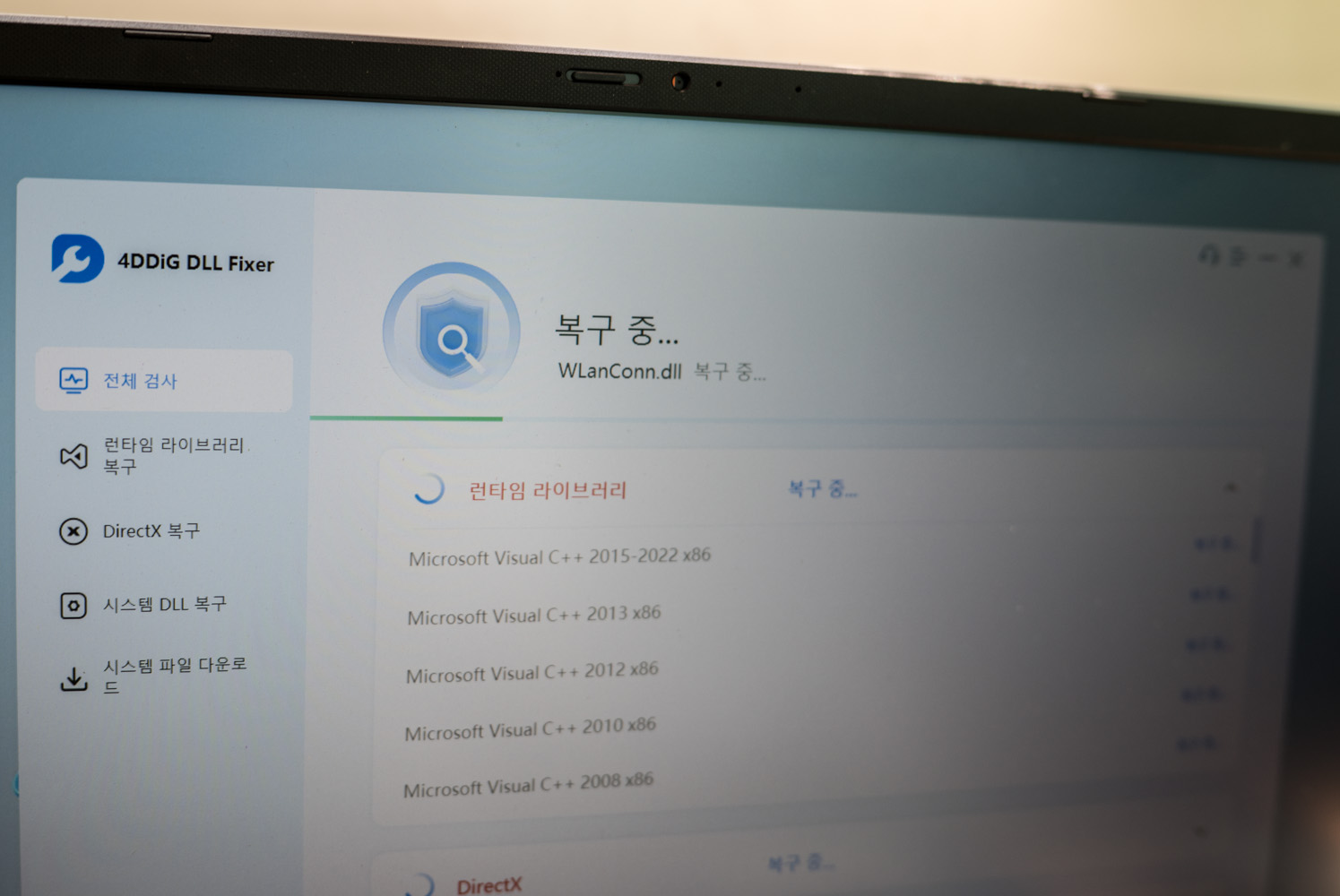Click the runtime list vertical scrollbar

click(1258, 540)
